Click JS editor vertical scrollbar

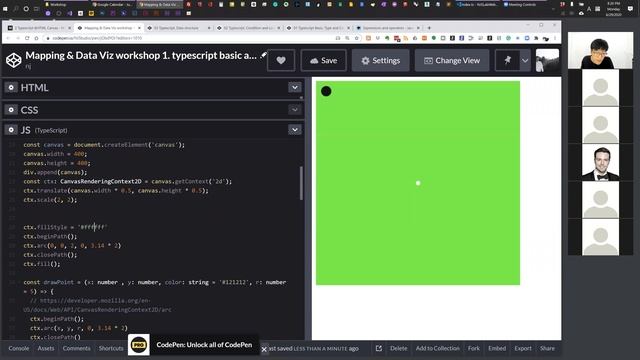point(301,183)
